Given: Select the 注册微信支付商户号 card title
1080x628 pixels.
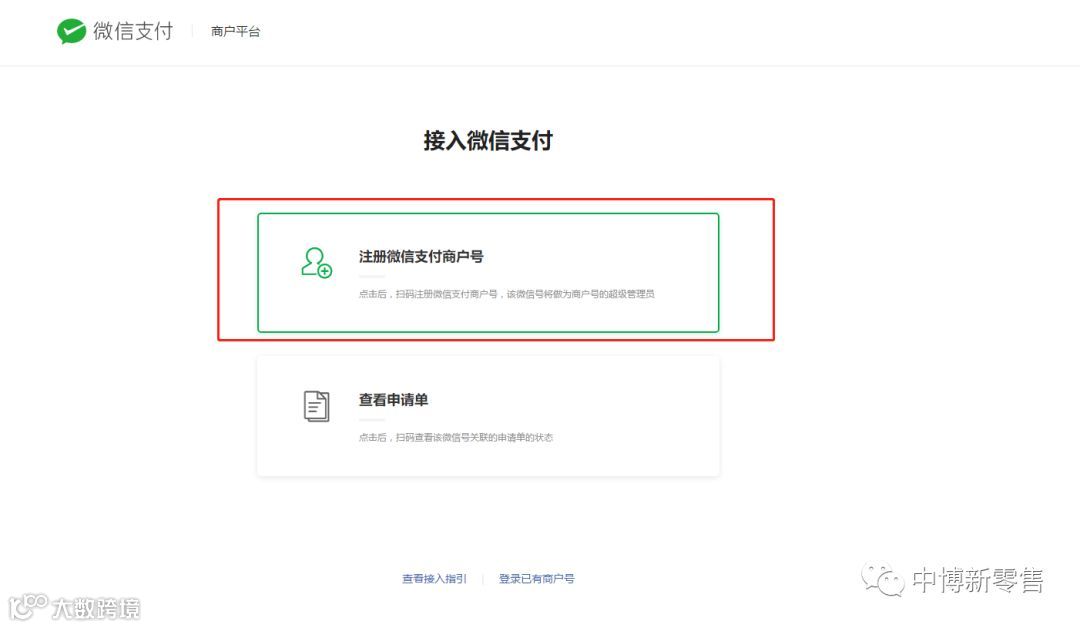Looking at the screenshot, I should point(421,257).
